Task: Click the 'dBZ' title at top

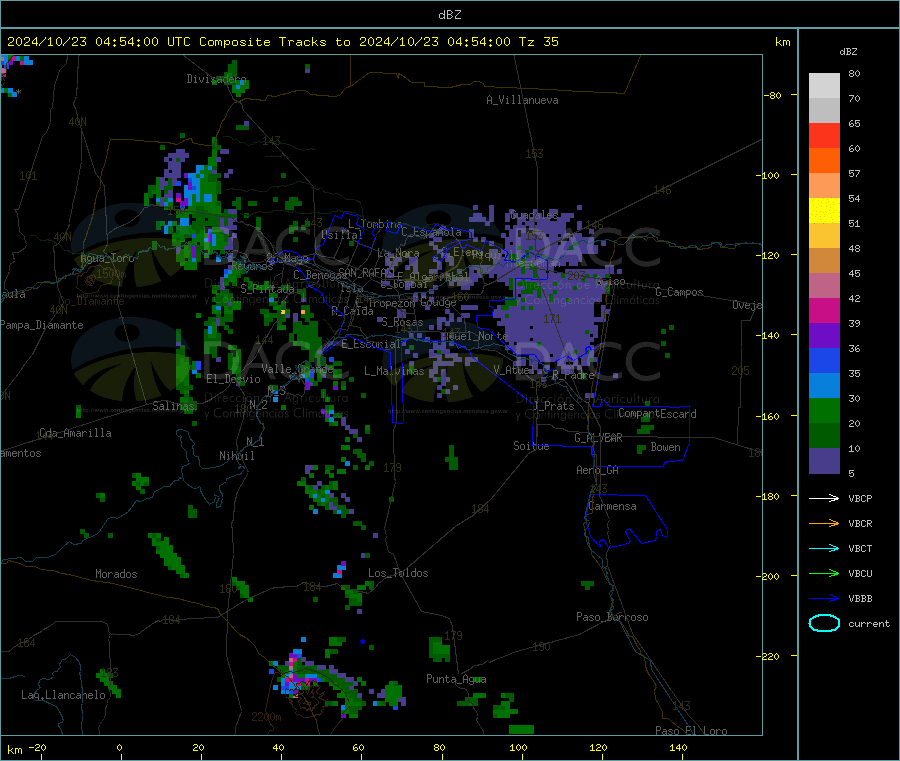Action: [x=449, y=15]
